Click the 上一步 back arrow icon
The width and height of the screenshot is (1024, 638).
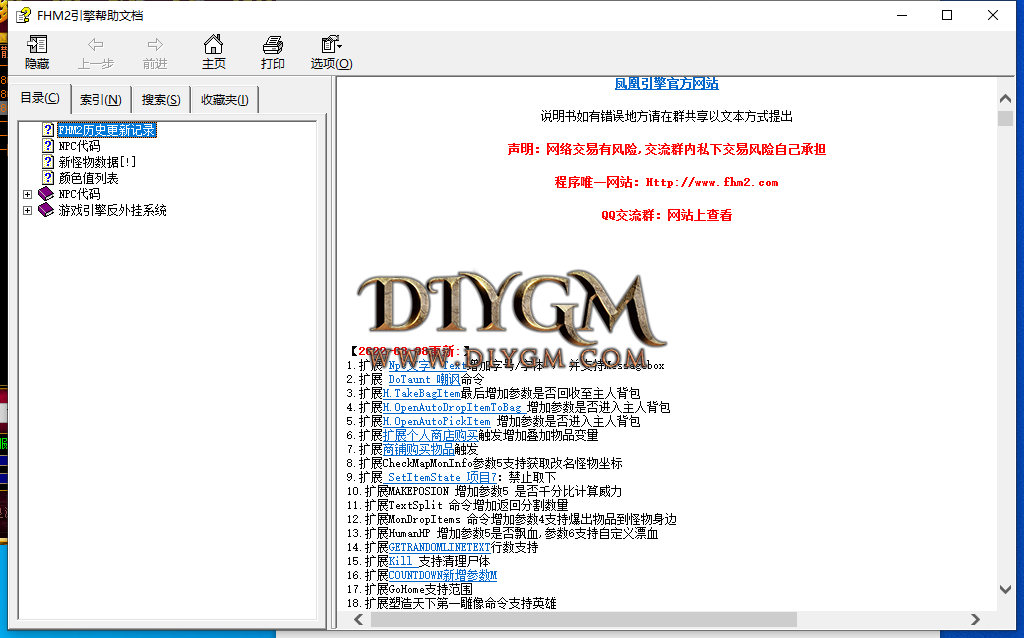96,44
